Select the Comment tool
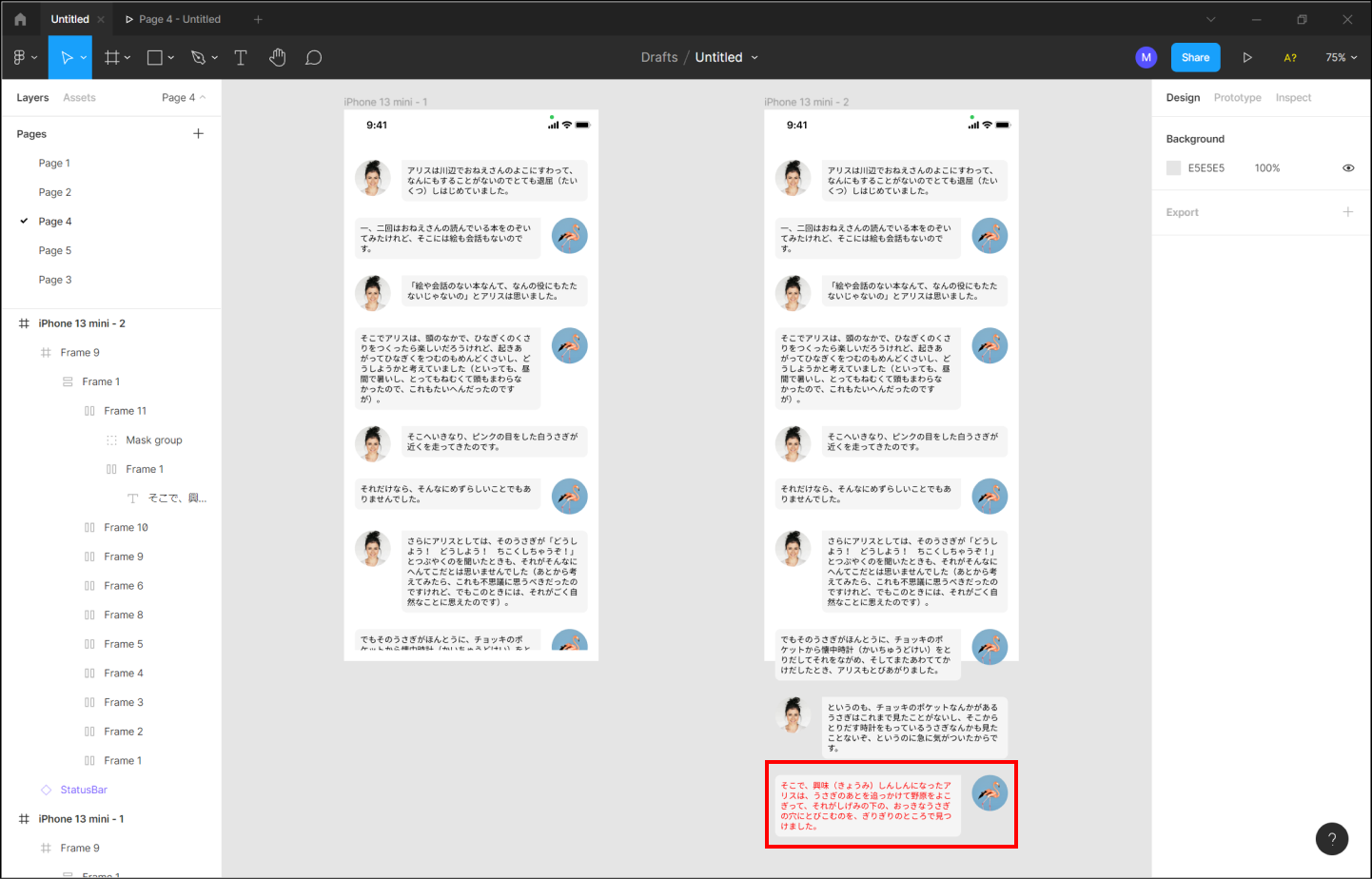Screen dimensions: 1372x879 click(x=313, y=58)
